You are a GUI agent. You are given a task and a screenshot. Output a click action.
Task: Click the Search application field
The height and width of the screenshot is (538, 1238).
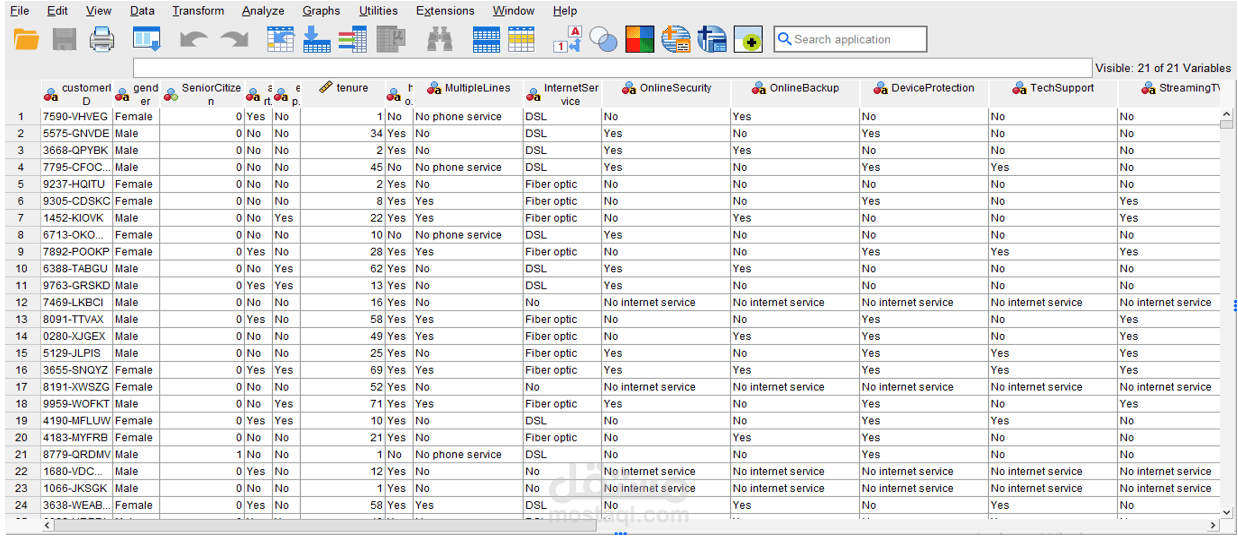(850, 39)
